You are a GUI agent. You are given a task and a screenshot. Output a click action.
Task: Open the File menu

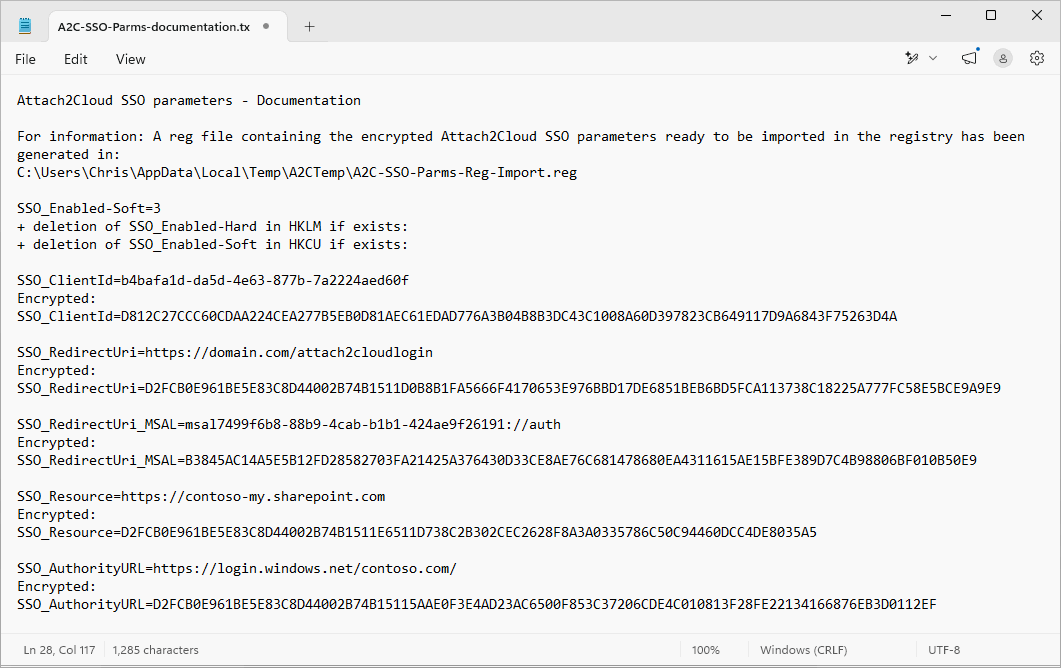[x=25, y=59]
